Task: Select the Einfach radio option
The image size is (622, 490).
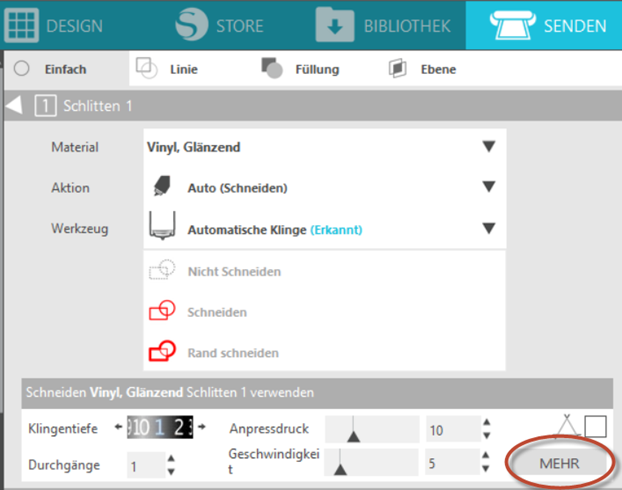Action: click(21, 69)
